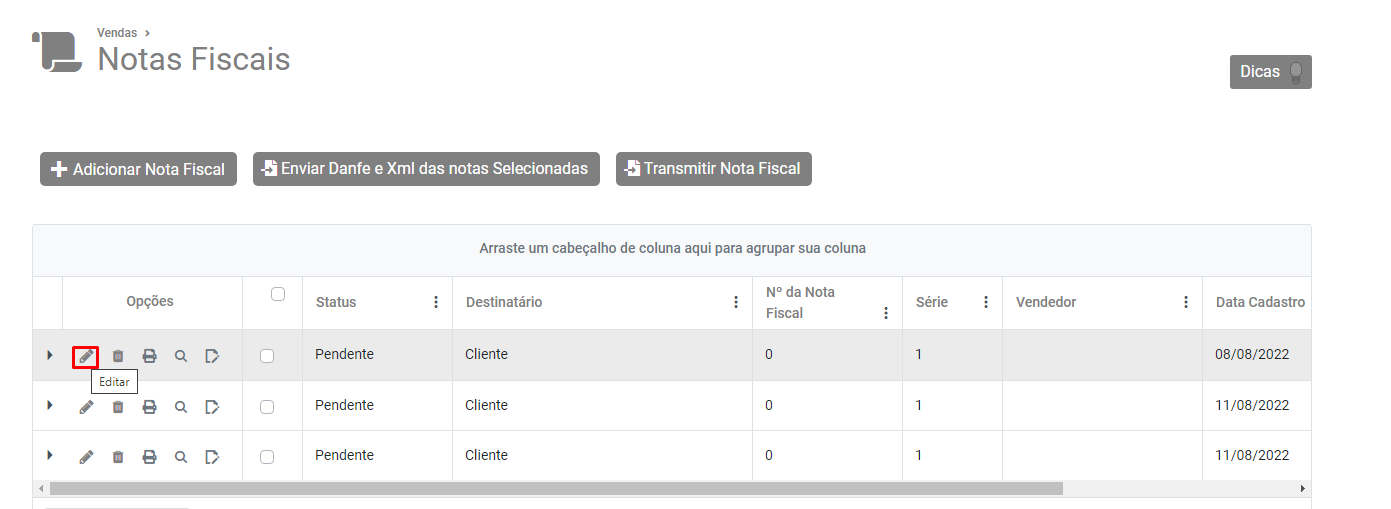Open the Vendedor column menu
The width and height of the screenshot is (1391, 509).
click(x=1186, y=302)
